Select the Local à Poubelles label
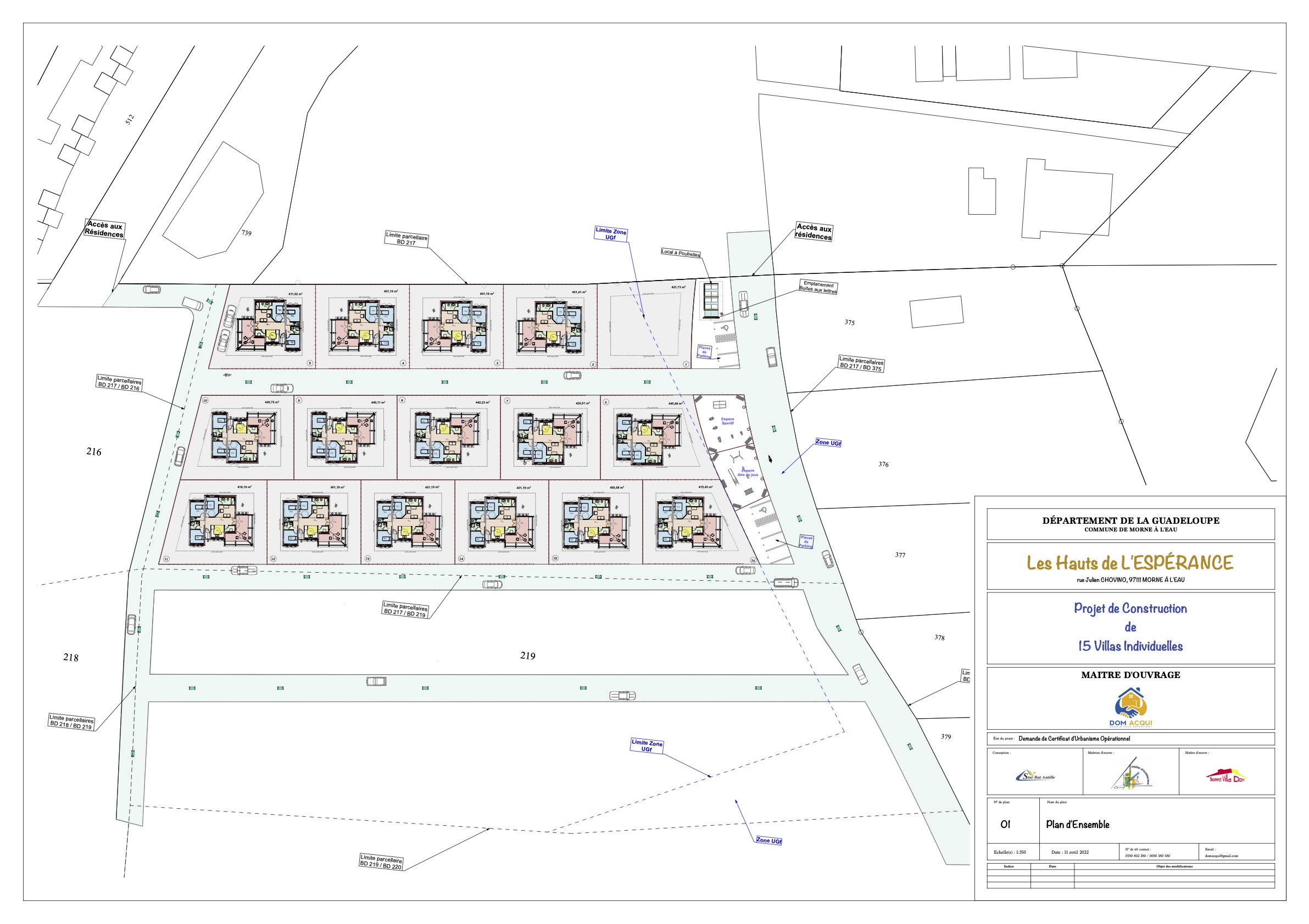The height and width of the screenshot is (924, 1309). pyautogui.click(x=681, y=253)
